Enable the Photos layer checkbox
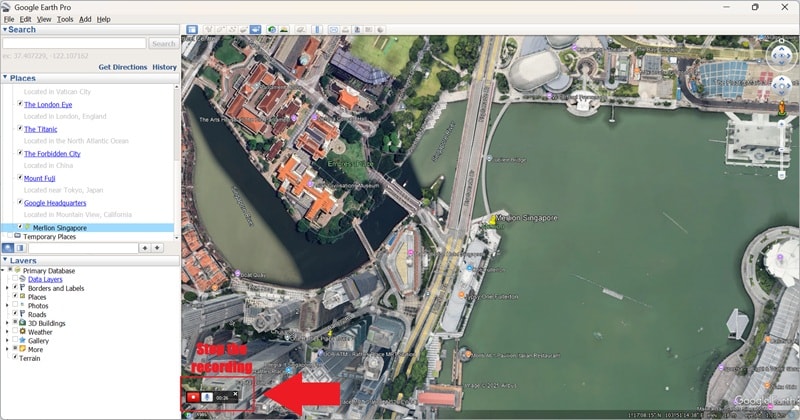 (x=15, y=305)
